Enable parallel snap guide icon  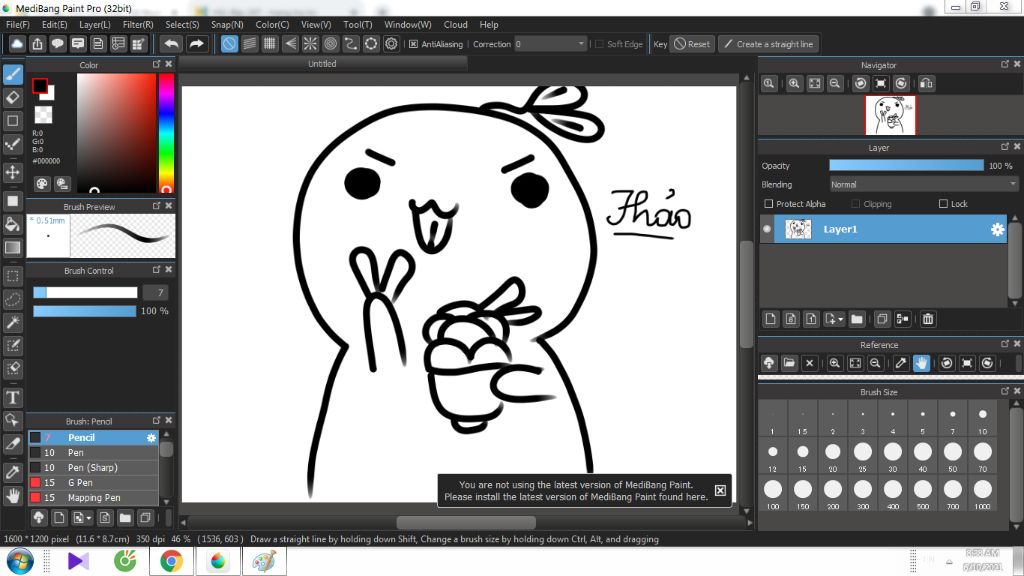(x=249, y=44)
